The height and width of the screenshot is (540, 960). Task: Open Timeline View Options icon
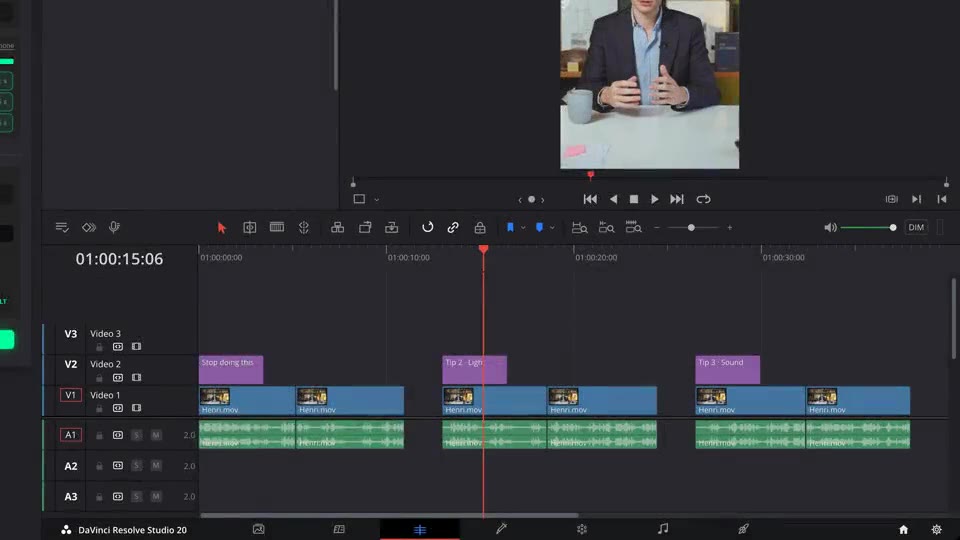coord(62,228)
